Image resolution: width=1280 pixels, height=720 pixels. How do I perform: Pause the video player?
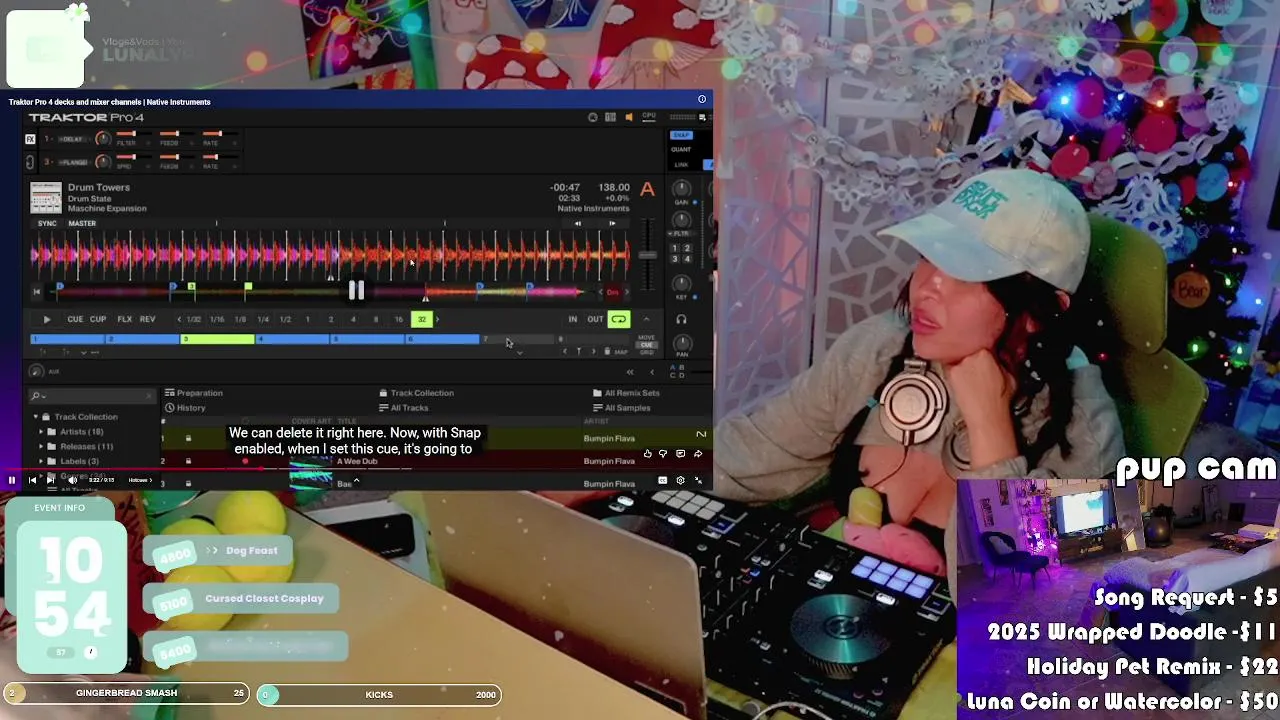coord(12,480)
